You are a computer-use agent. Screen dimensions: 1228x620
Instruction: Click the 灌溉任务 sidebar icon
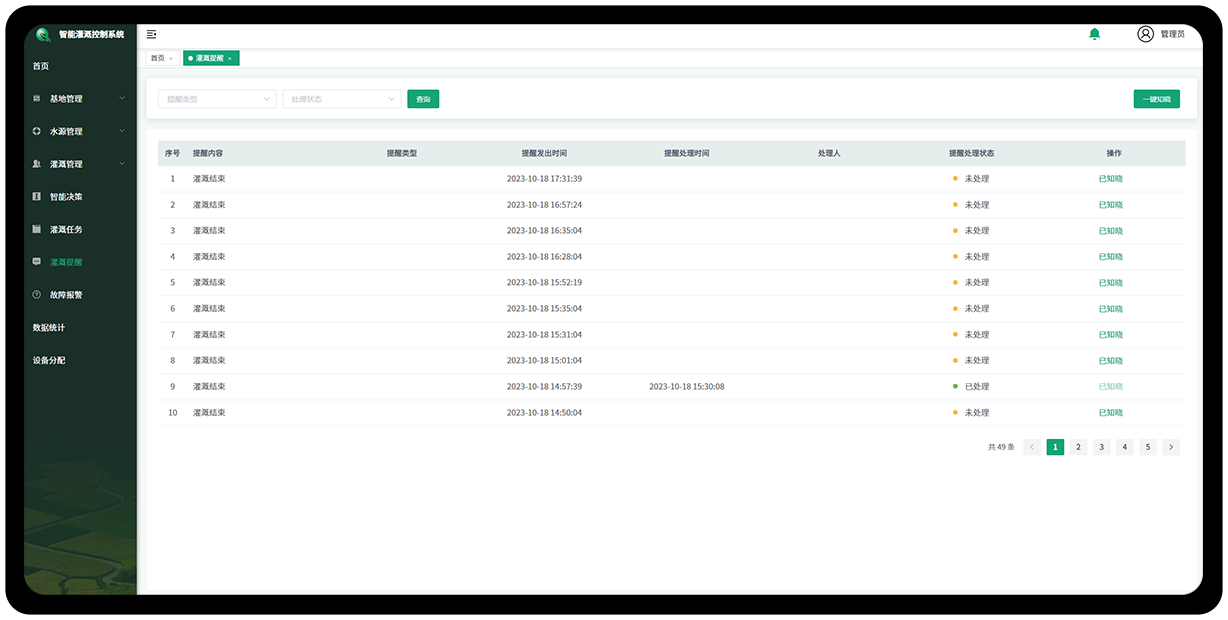tap(37, 230)
